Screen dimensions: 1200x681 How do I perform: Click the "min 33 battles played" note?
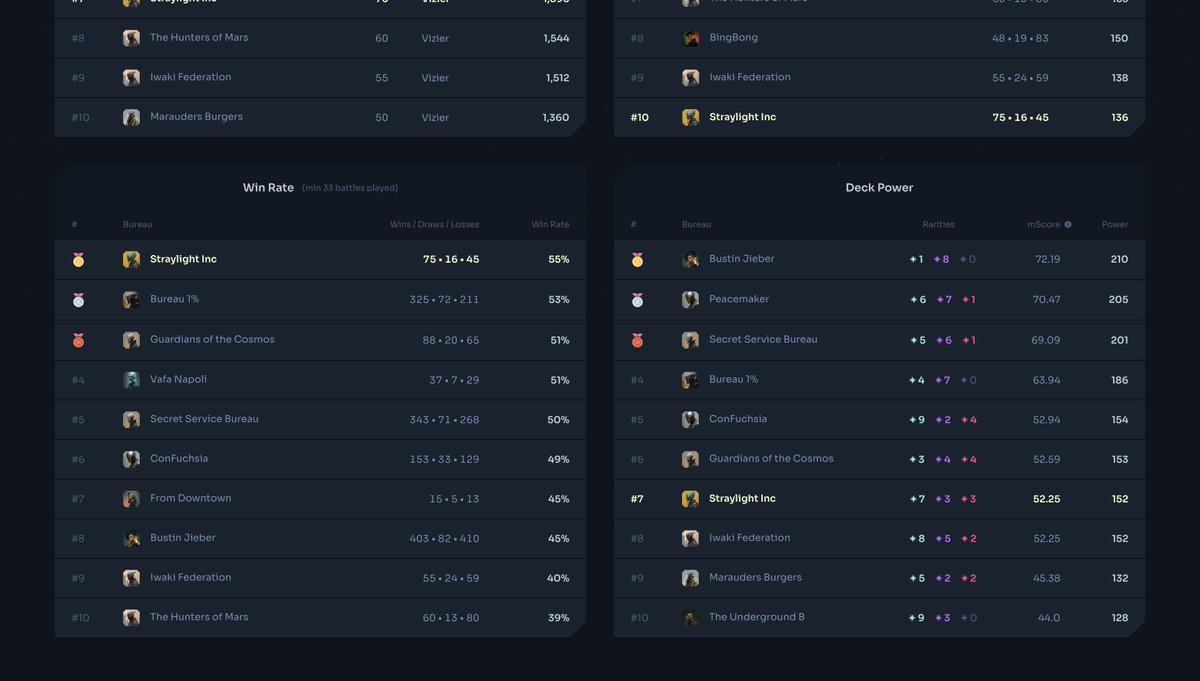click(350, 188)
